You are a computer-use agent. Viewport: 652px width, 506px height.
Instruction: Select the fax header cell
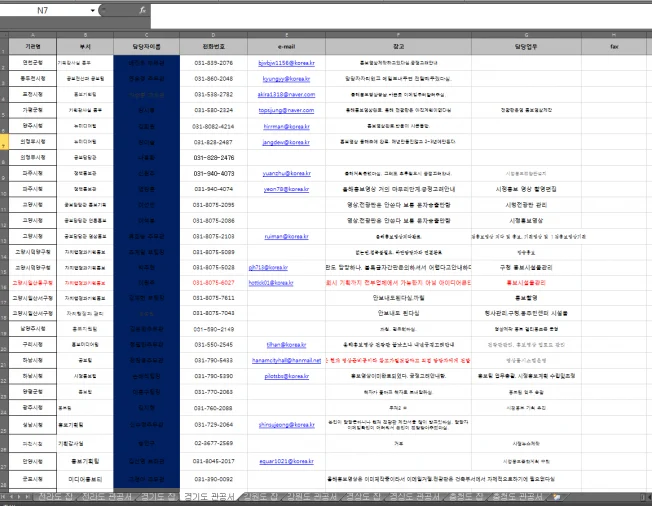(614, 47)
